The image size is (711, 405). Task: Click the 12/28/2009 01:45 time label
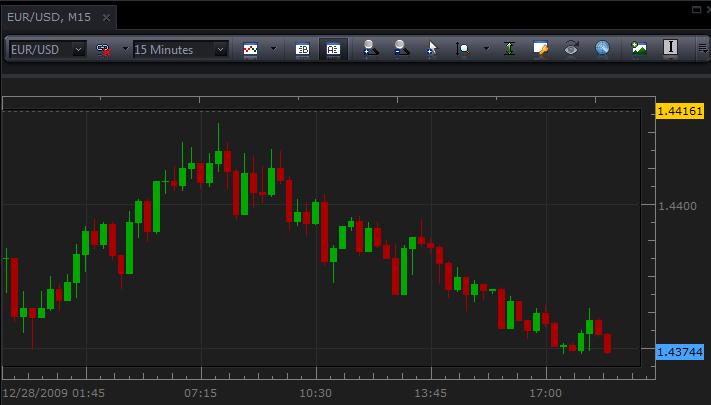54,393
